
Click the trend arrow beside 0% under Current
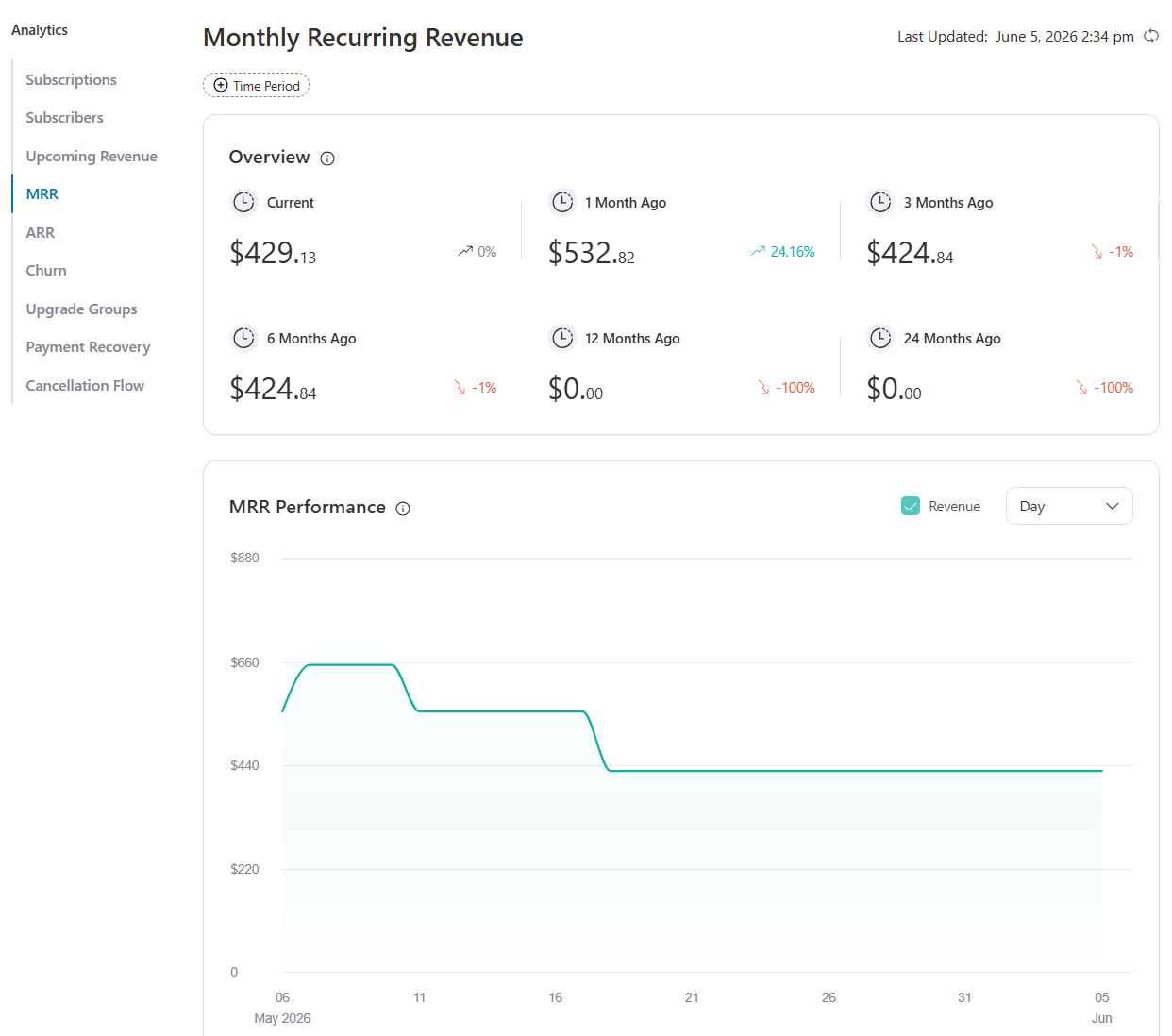coord(465,251)
